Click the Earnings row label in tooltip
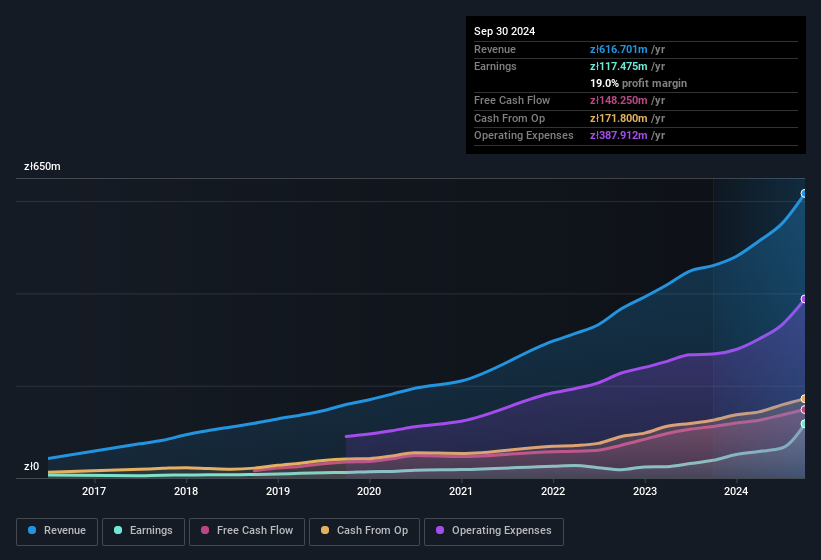Image resolution: width=821 pixels, height=560 pixels. tap(495, 66)
